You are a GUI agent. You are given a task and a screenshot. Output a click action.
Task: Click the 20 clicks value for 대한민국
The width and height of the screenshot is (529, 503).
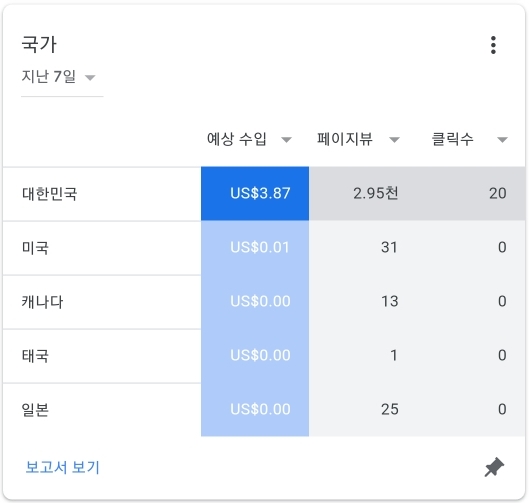(x=498, y=193)
